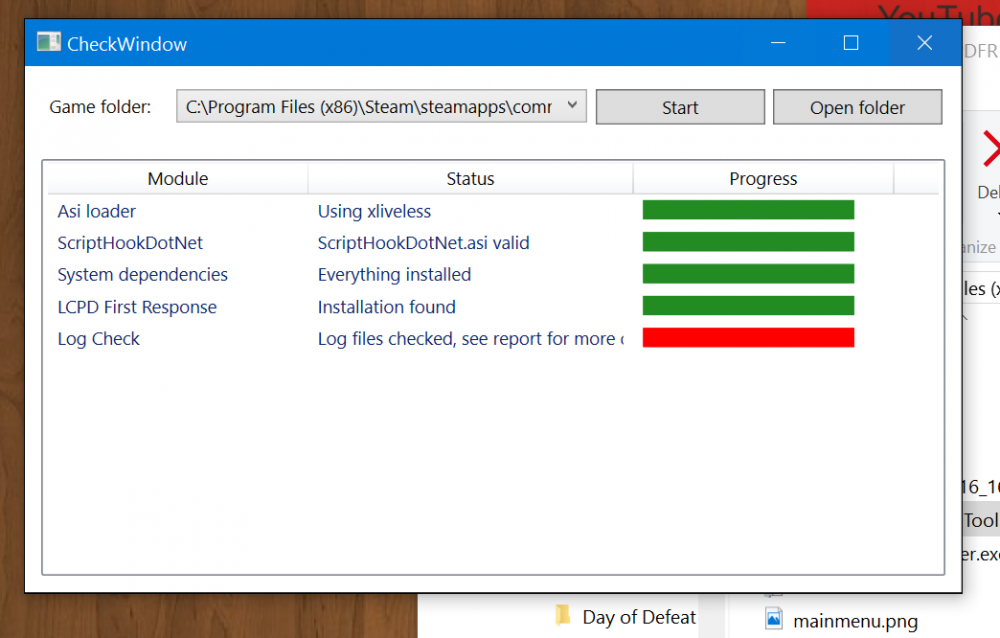The height and width of the screenshot is (638, 1000).
Task: Click the Asi loader green progress bar
Action: click(748, 210)
